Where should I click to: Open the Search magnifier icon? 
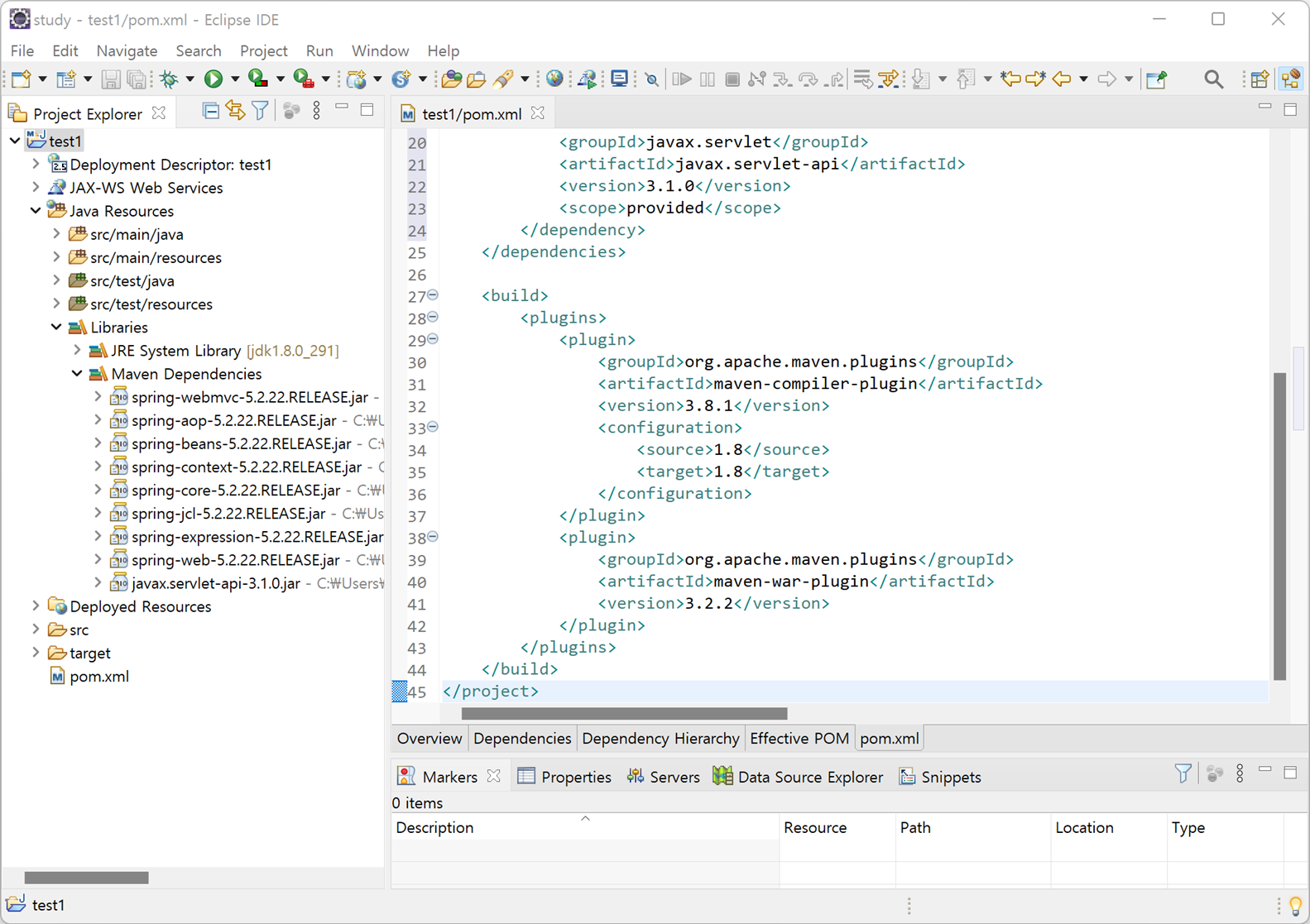(1213, 79)
